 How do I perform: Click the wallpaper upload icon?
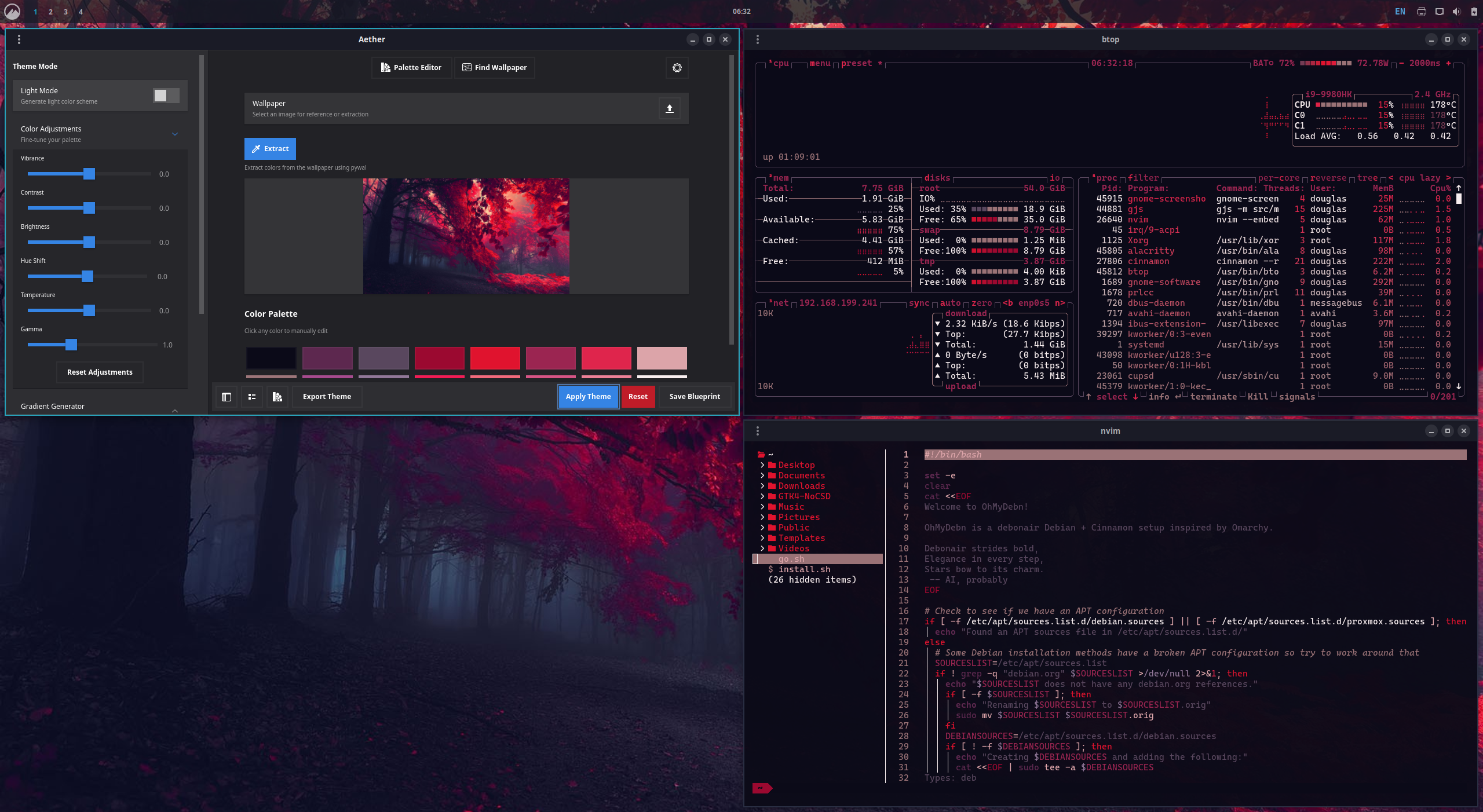click(x=669, y=108)
